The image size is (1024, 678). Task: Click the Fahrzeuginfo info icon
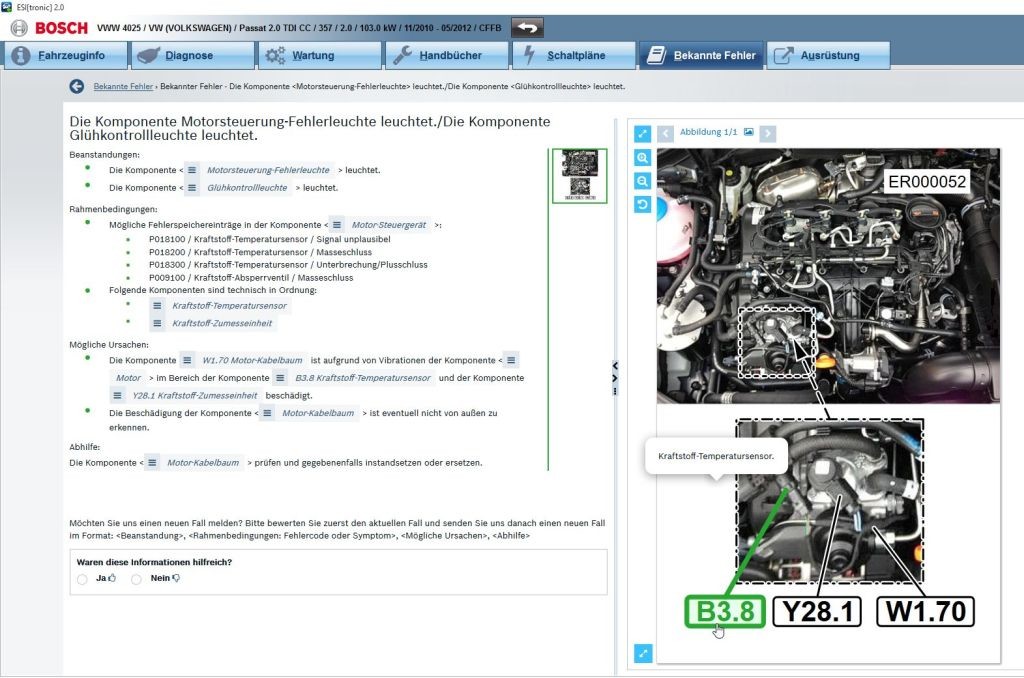(21, 56)
